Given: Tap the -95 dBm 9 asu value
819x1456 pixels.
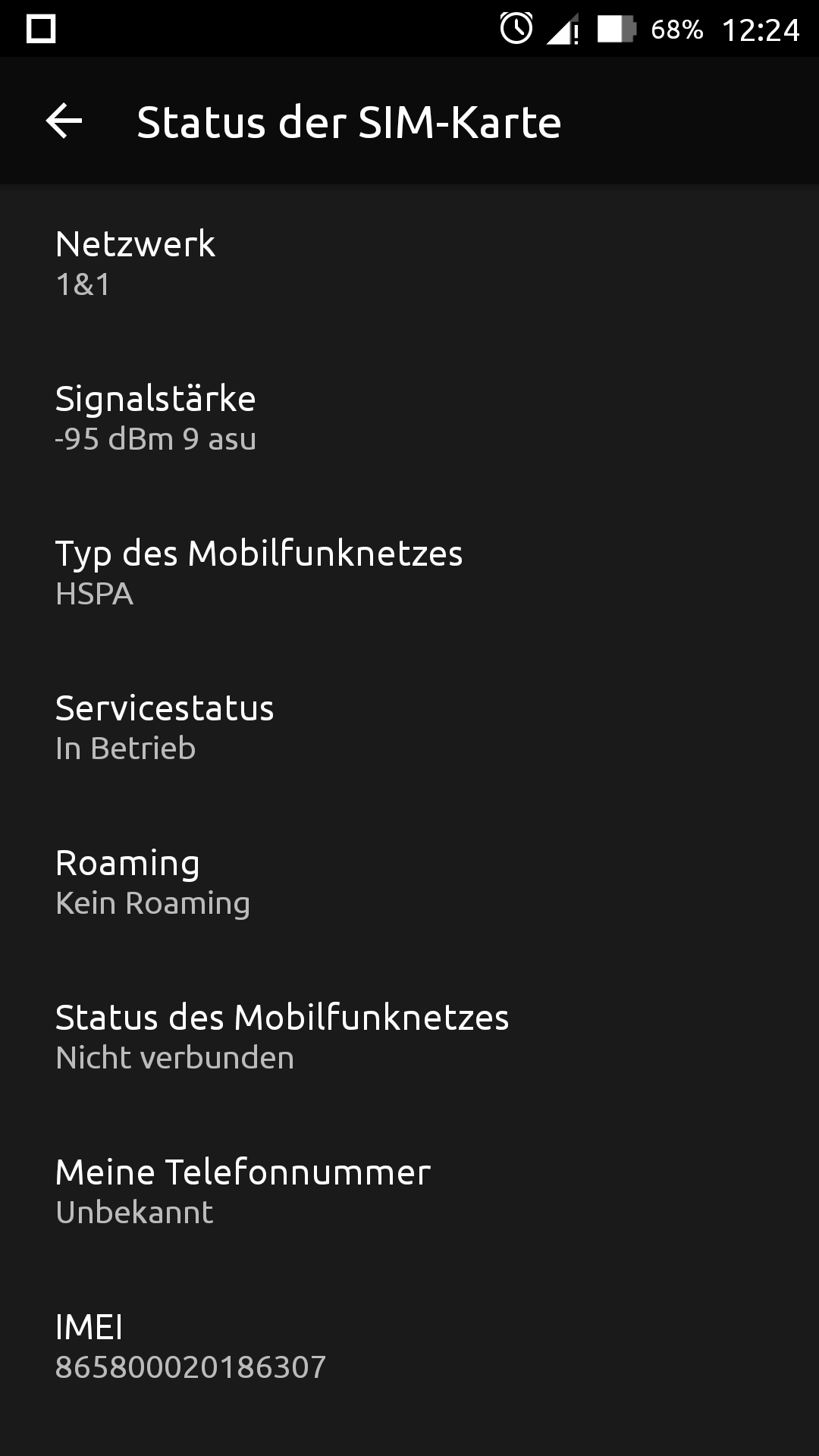Looking at the screenshot, I should tap(155, 439).
